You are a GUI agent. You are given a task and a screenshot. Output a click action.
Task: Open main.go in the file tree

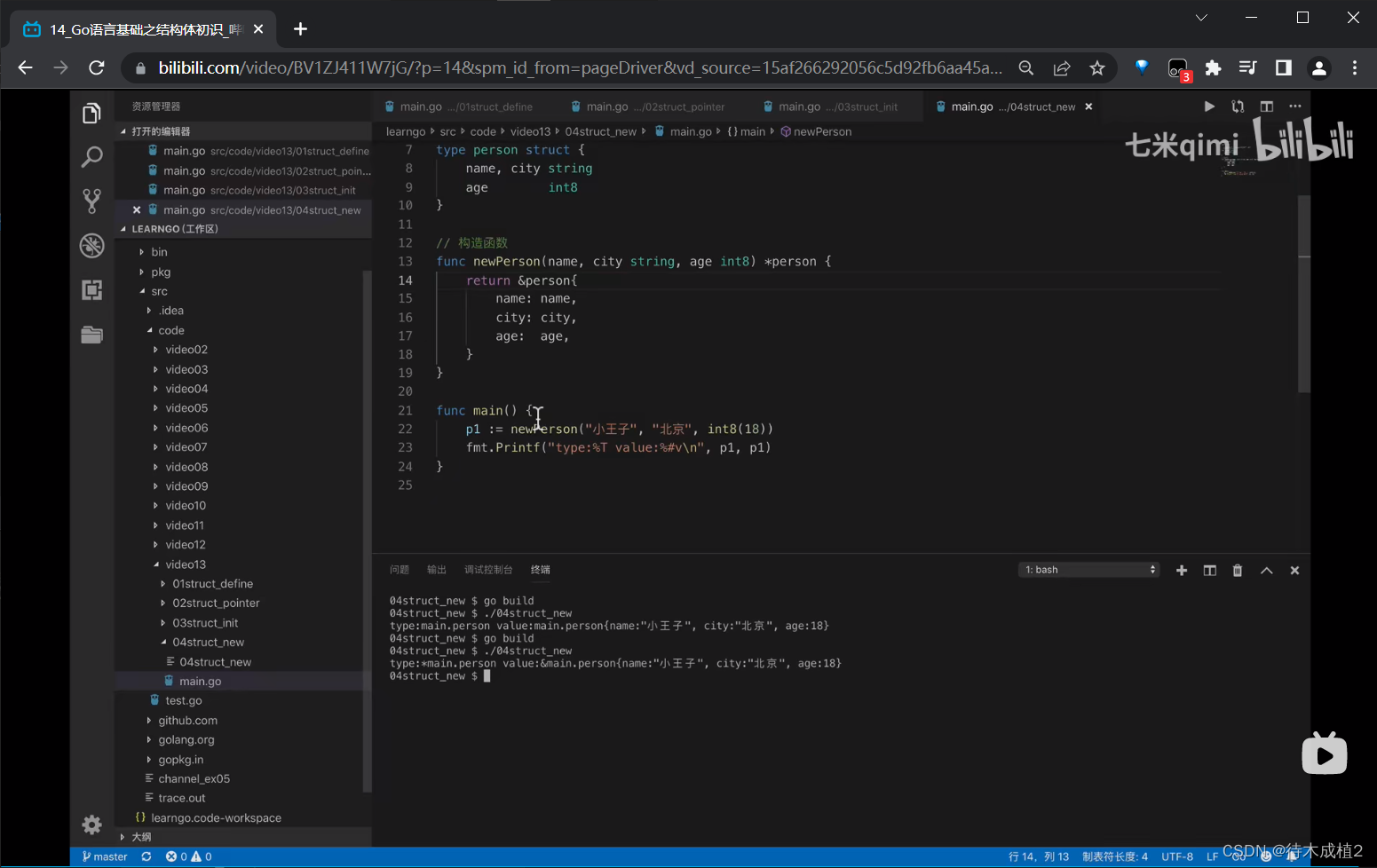(x=201, y=682)
